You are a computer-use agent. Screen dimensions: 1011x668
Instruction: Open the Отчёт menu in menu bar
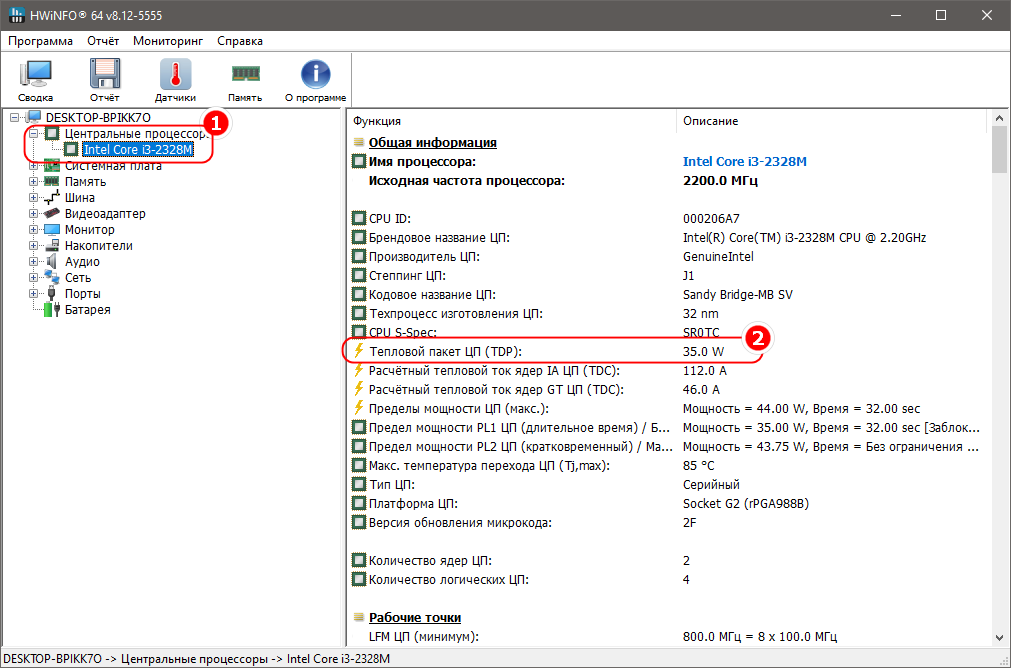[103, 41]
